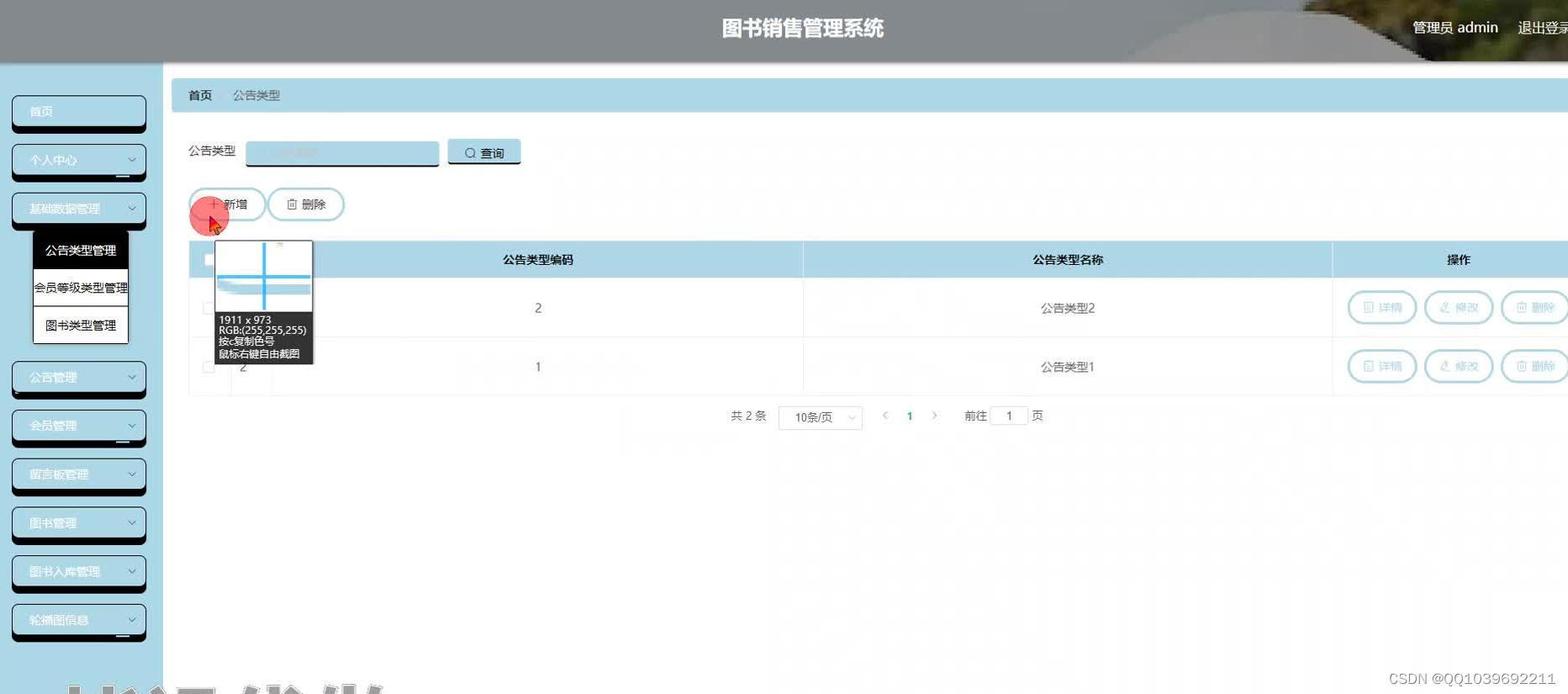Viewport: 1568px width, 694px height.
Task: Click the 公告类型2 name cell
Action: [1068, 308]
